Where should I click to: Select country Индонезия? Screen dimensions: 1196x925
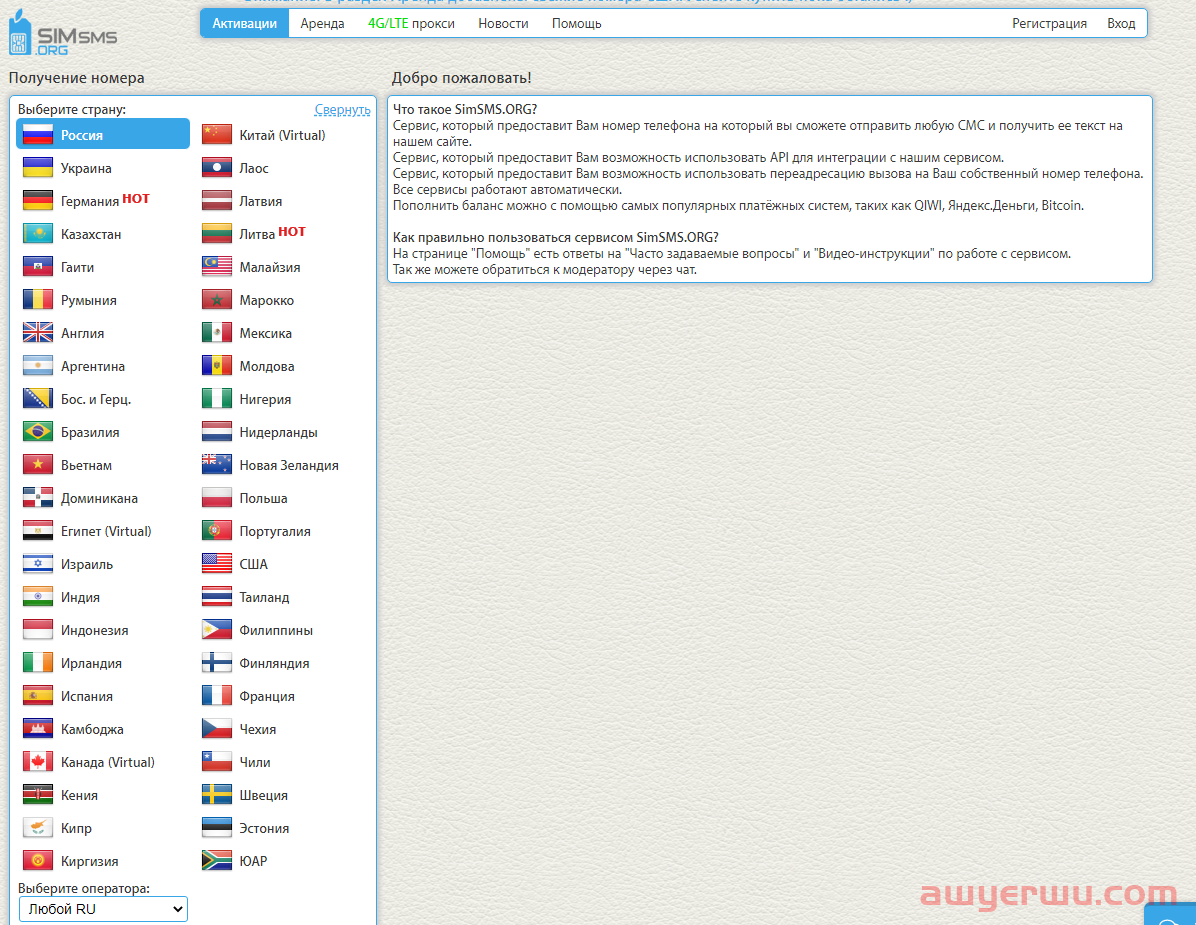coord(95,631)
